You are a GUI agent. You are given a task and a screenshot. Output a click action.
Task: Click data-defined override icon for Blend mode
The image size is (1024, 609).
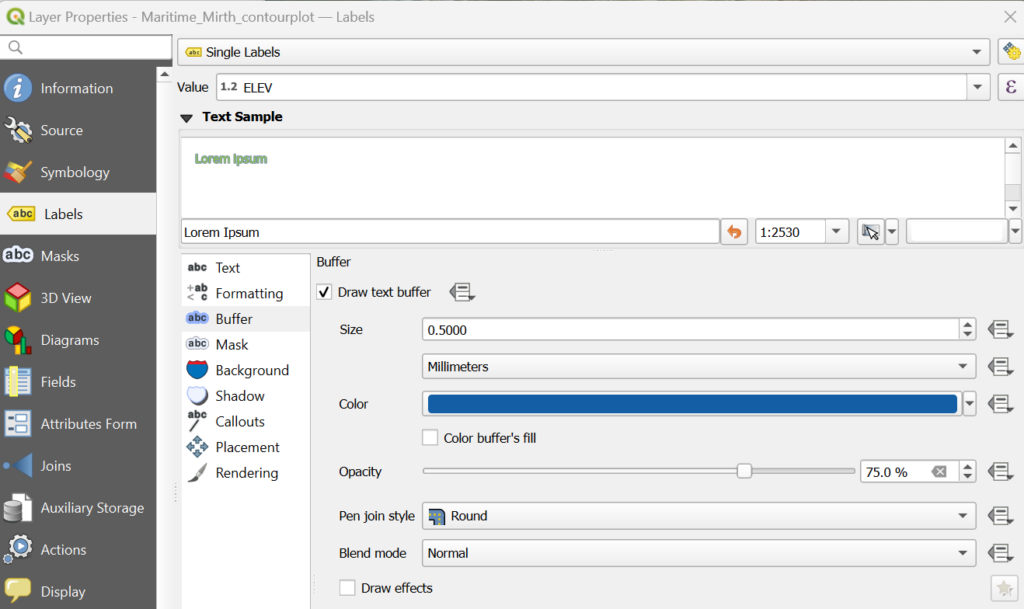[x=999, y=553]
